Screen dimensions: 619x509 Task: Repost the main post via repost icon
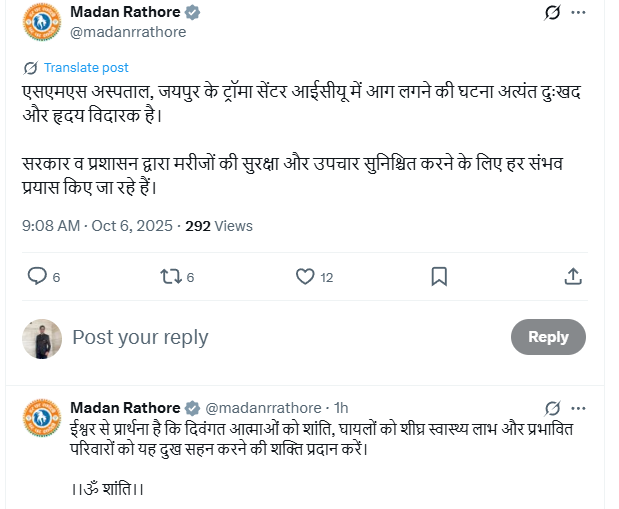tap(170, 276)
